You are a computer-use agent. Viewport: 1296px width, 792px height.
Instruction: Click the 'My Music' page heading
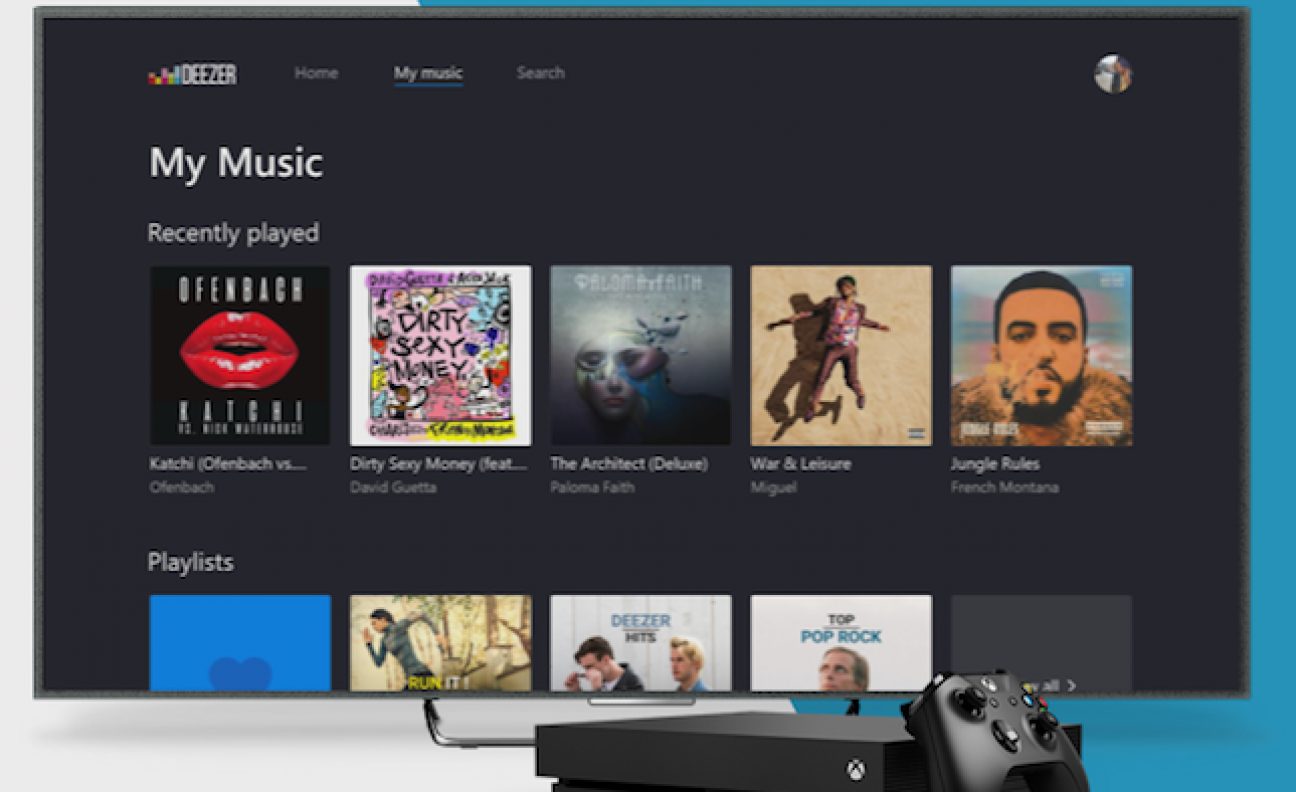pos(236,163)
